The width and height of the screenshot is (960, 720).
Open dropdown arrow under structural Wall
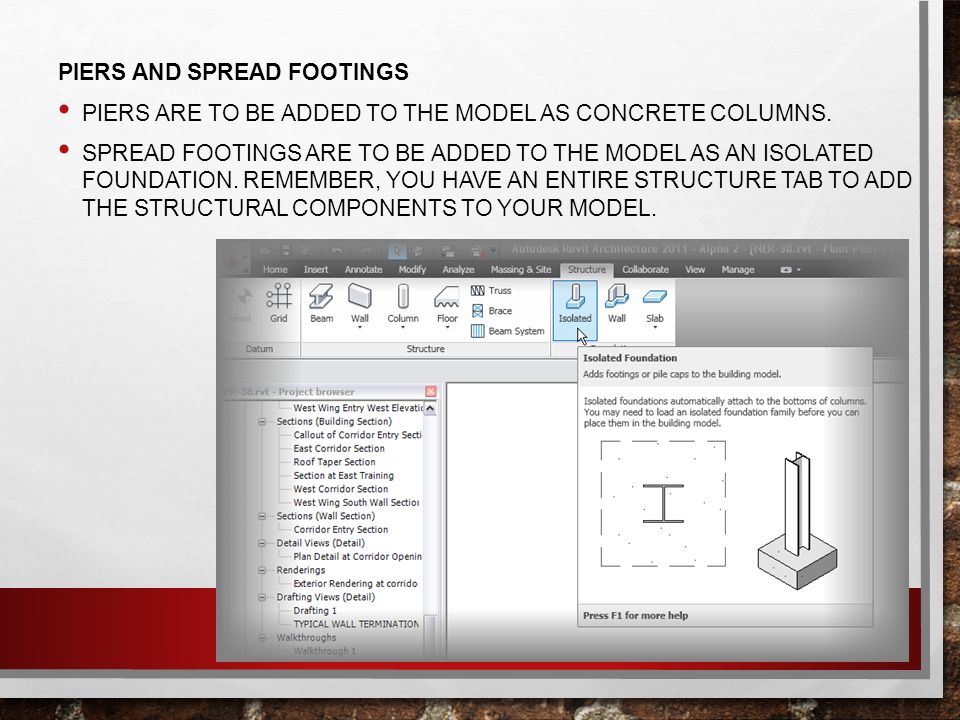tap(359, 328)
